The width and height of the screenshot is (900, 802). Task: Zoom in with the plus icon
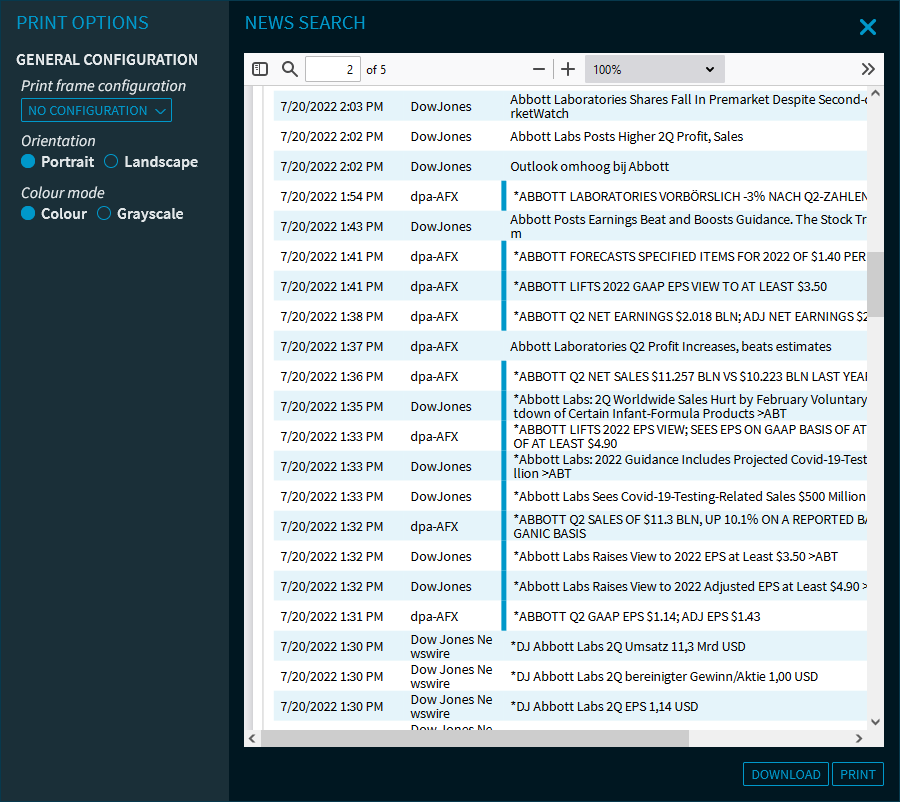point(568,69)
